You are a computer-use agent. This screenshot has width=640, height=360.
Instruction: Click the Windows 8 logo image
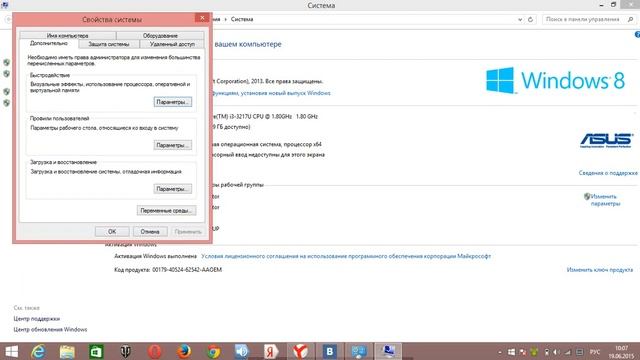[556, 80]
